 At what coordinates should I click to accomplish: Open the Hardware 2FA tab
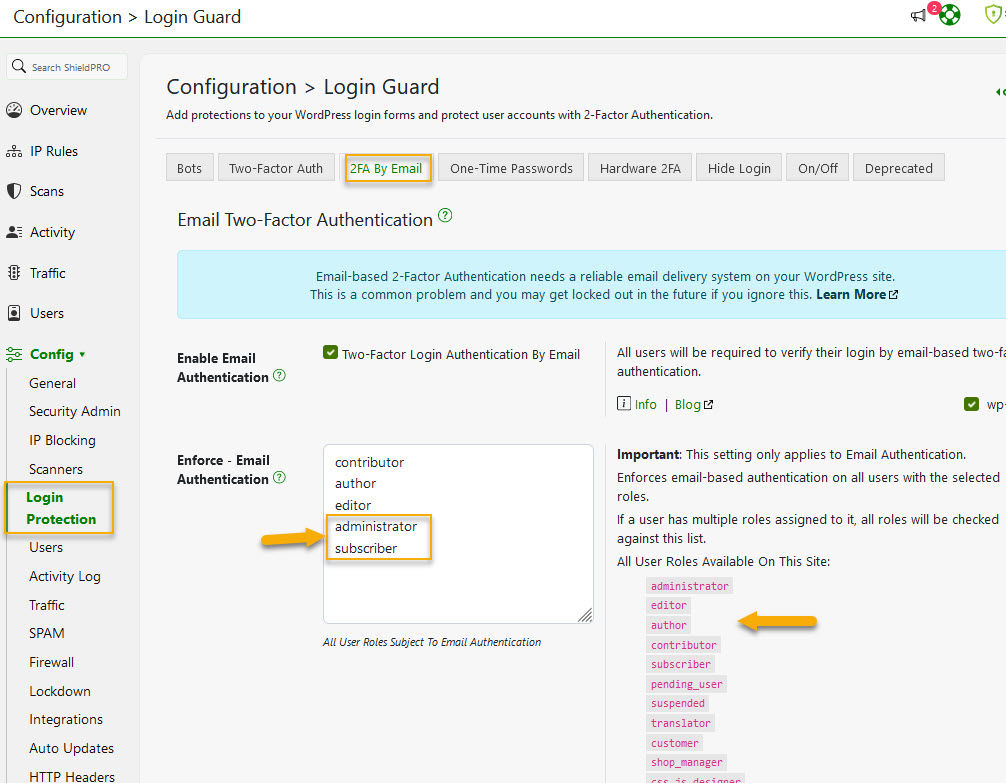(x=640, y=168)
